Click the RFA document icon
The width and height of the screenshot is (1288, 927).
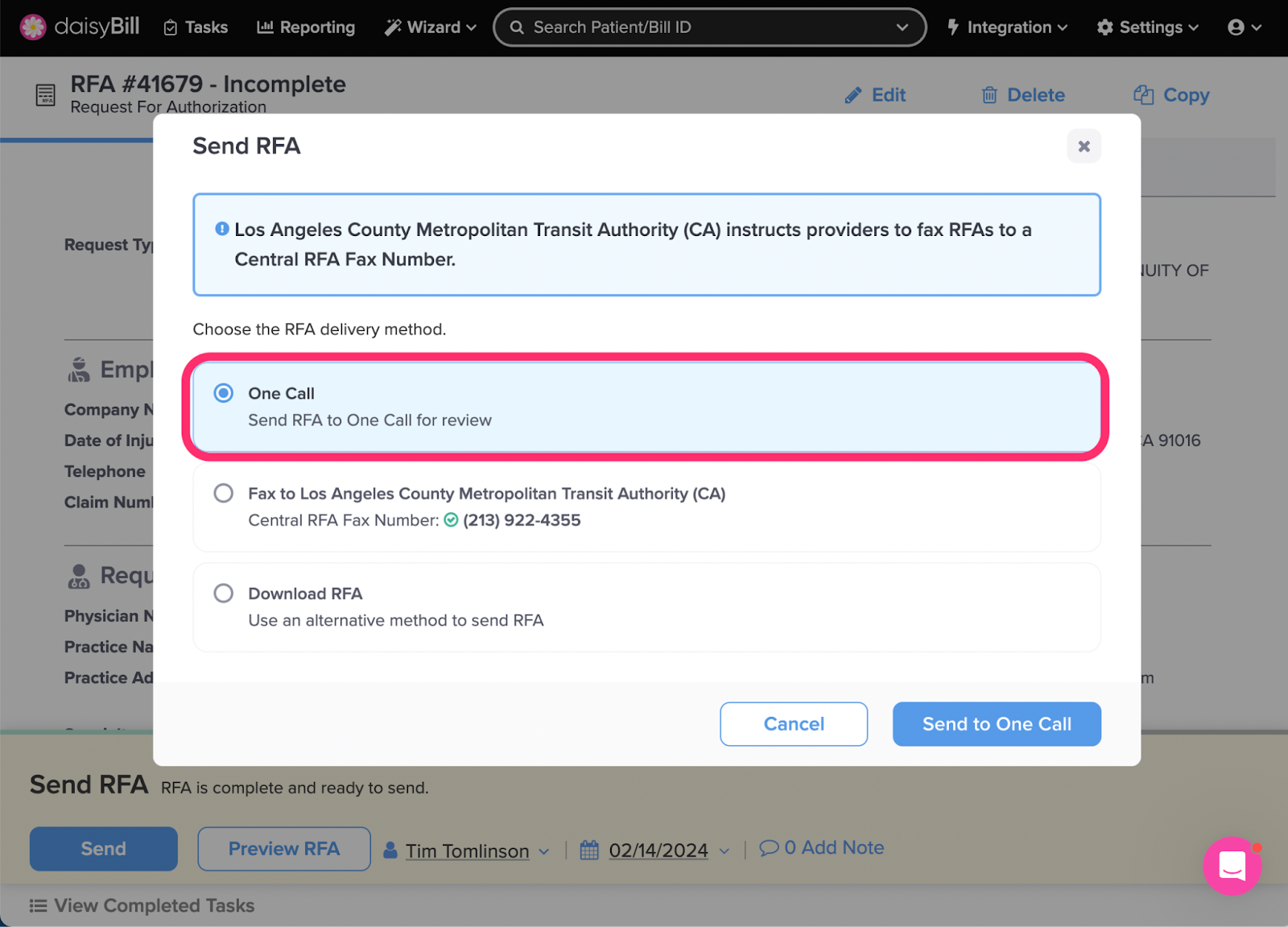coord(46,95)
